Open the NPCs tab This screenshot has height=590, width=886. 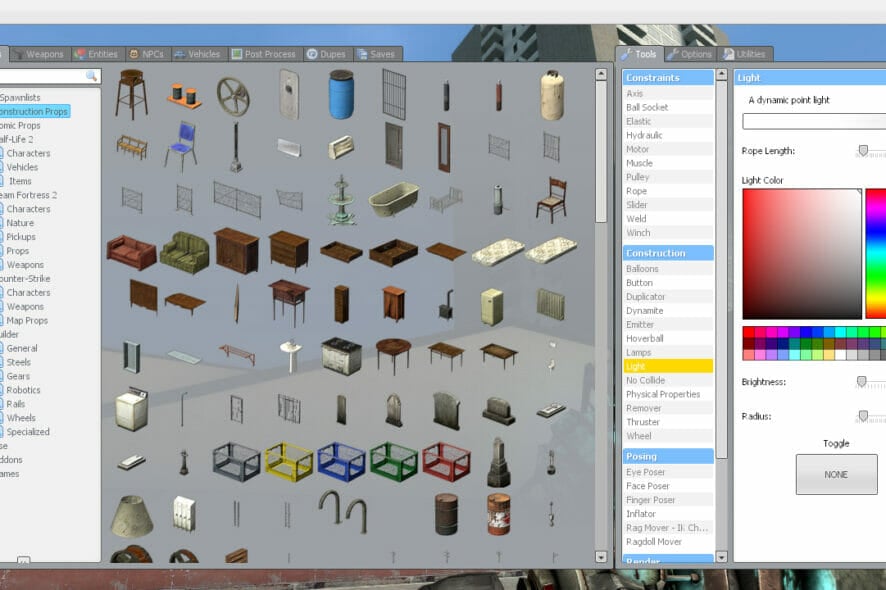point(147,54)
